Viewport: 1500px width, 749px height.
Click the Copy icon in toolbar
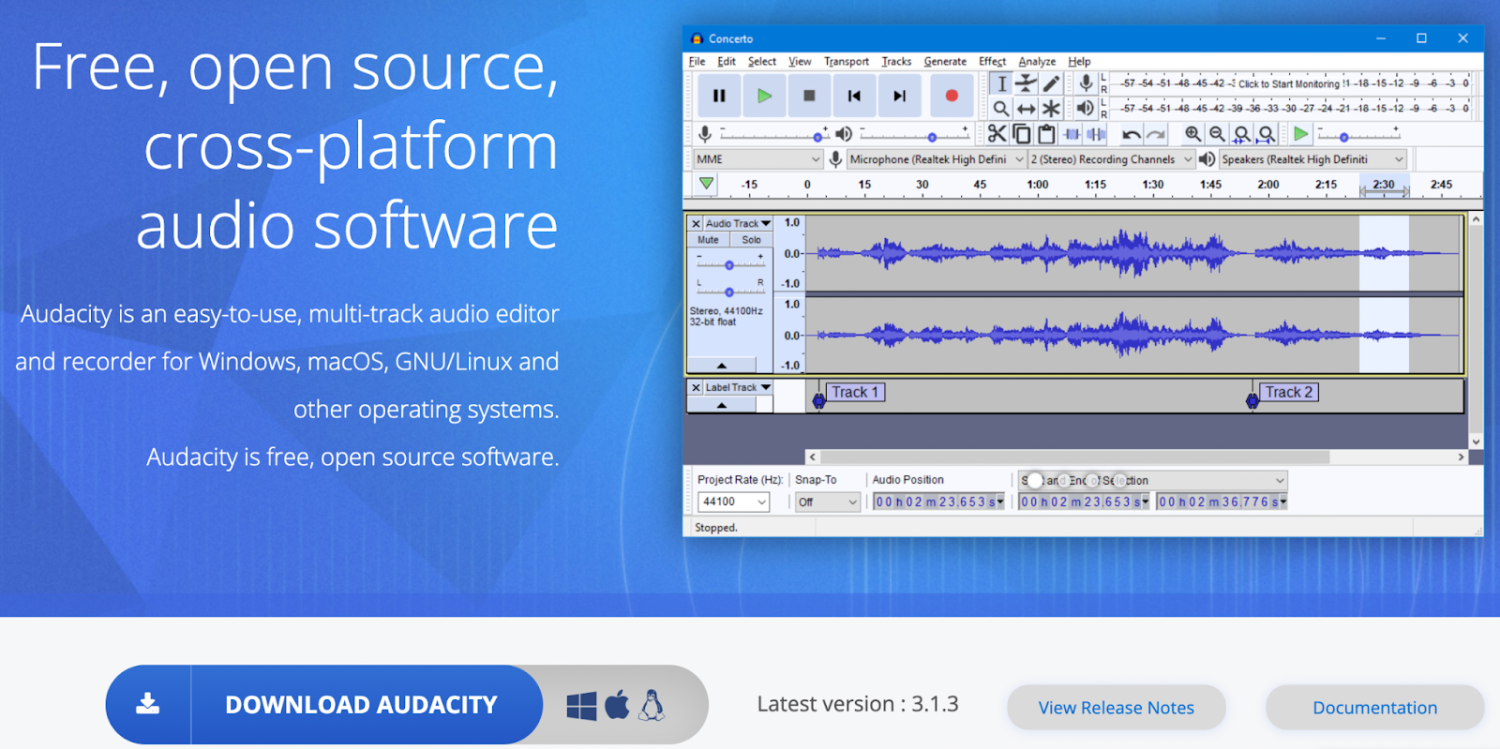(1022, 134)
